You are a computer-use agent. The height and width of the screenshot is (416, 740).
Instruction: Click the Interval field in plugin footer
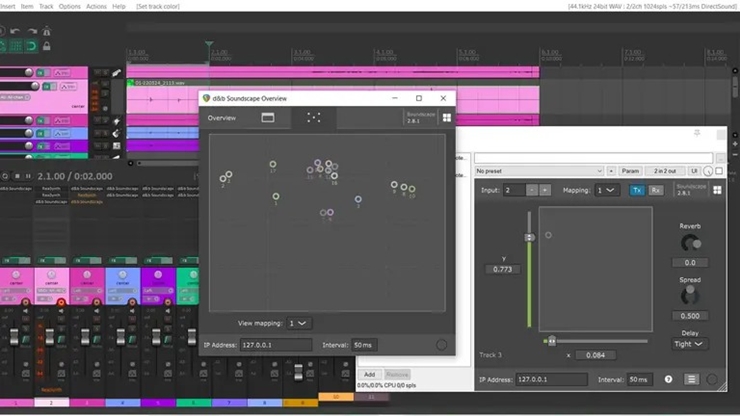(639, 379)
